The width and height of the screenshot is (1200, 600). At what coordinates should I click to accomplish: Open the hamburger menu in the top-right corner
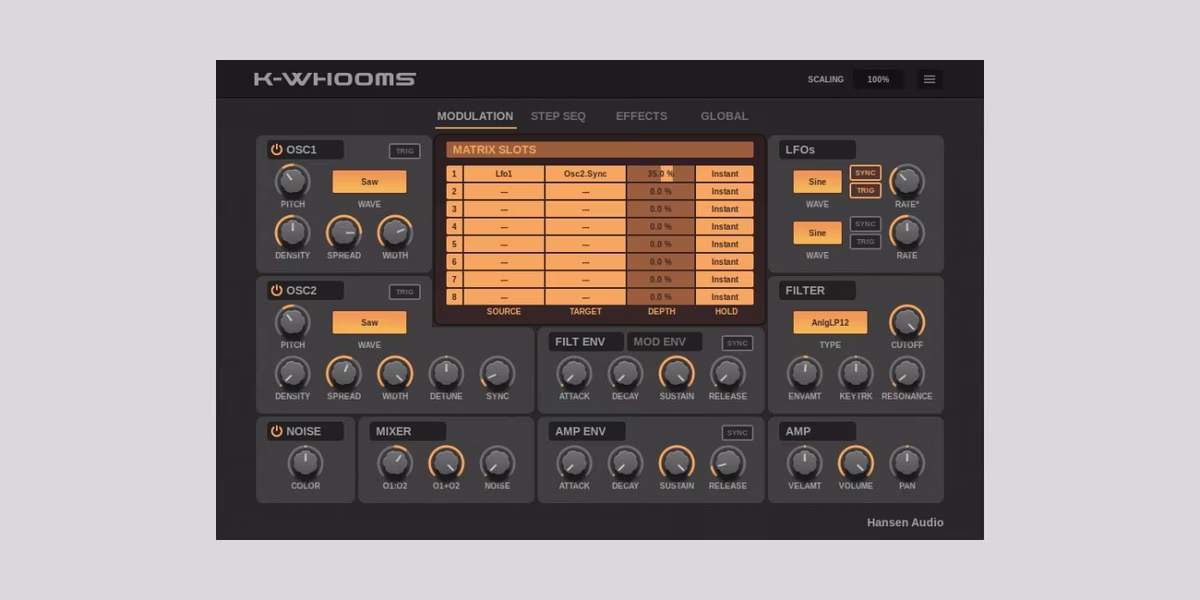pyautogui.click(x=929, y=79)
